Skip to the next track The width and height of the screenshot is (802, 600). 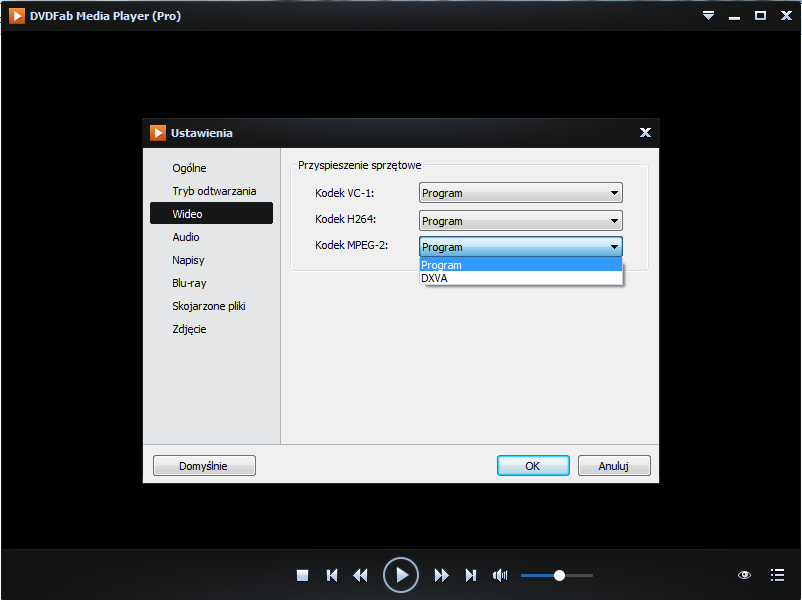coord(471,575)
